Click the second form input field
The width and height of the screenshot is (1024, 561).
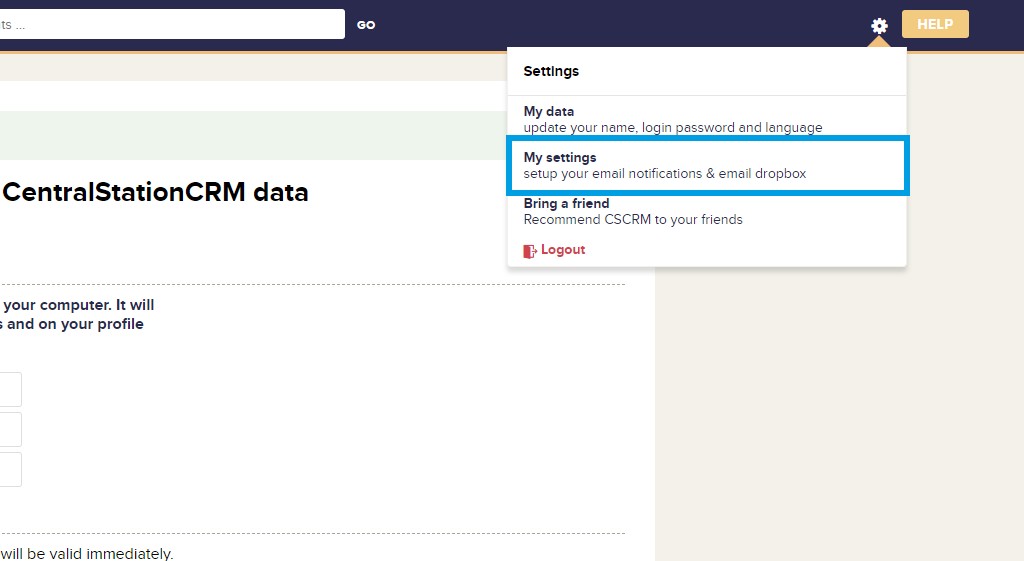tap(10, 430)
